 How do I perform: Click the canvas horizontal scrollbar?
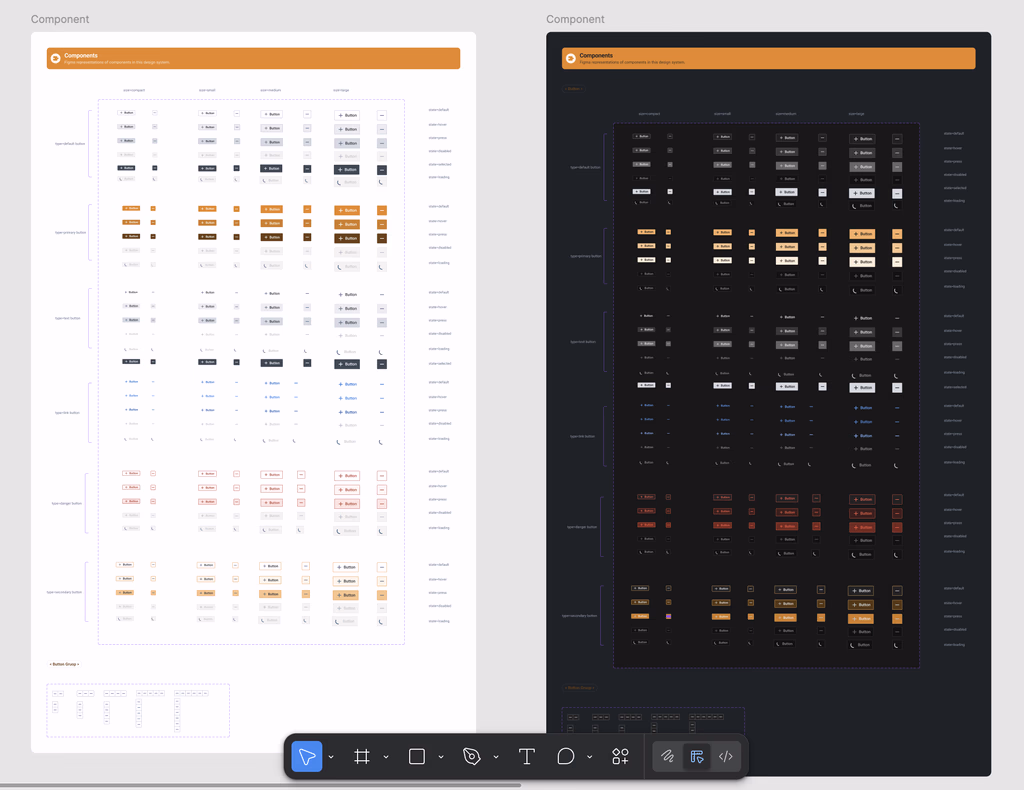coord(261,785)
